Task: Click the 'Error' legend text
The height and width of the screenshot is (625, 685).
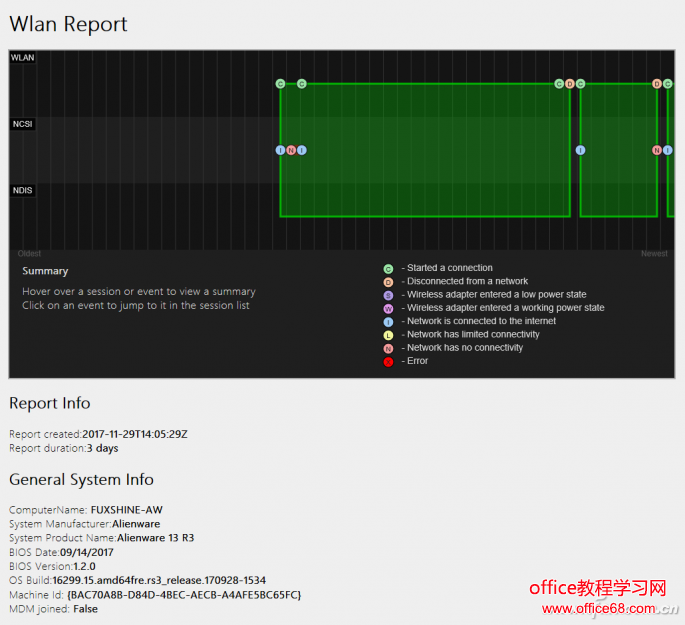Action: (x=418, y=361)
